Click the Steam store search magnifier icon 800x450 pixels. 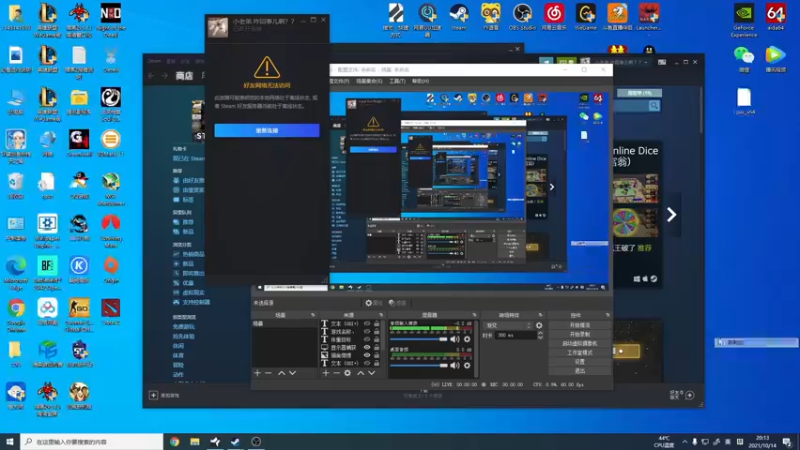[x=654, y=106]
